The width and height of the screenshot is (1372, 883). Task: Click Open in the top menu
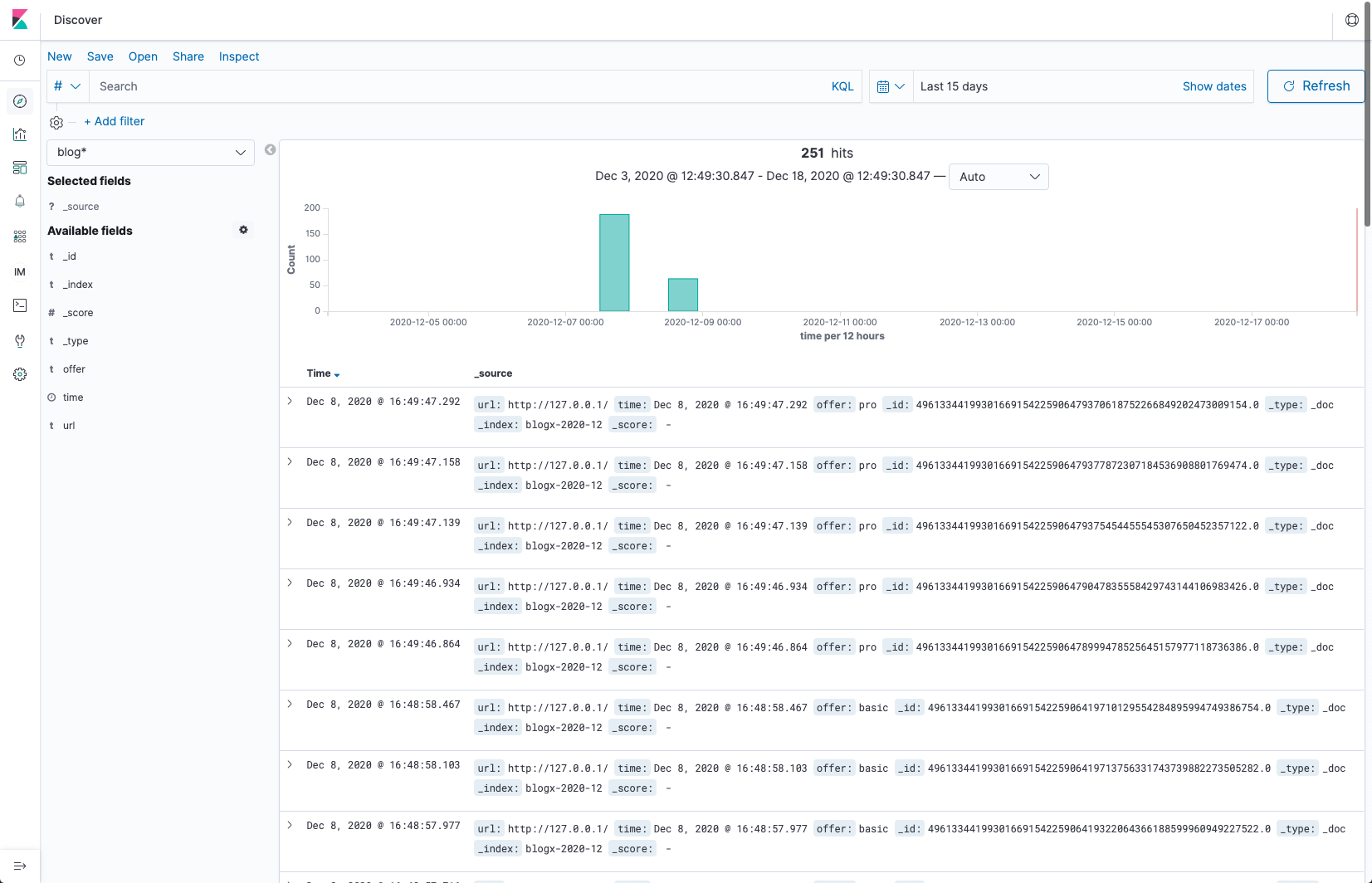[143, 56]
